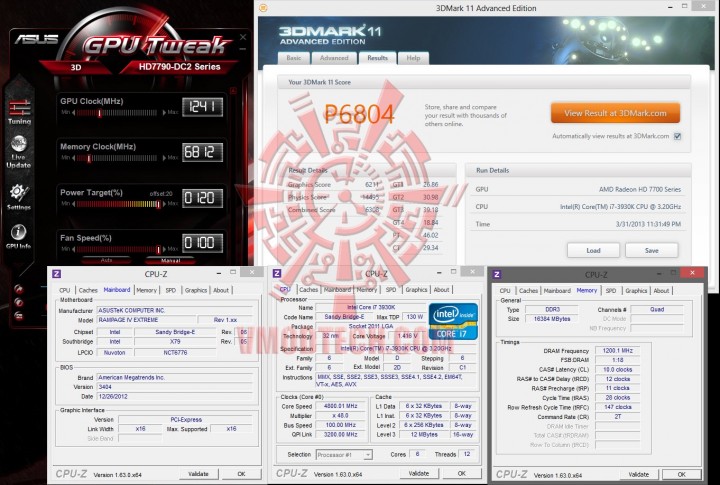720x485 pixels.
Task: Click View Result at 3DMark.com button
Action: (x=615, y=113)
